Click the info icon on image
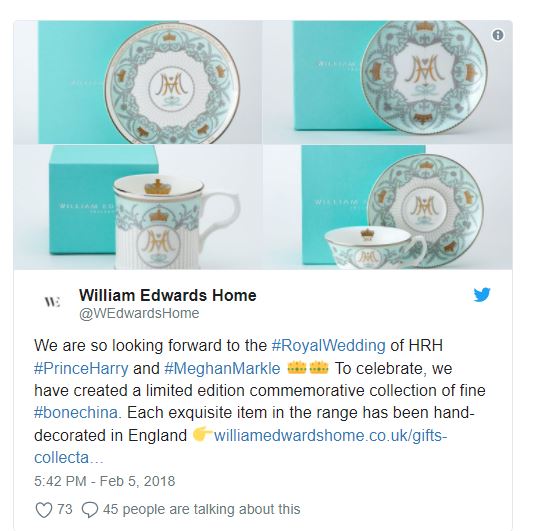Screen dimensions: 537x531 point(498,35)
